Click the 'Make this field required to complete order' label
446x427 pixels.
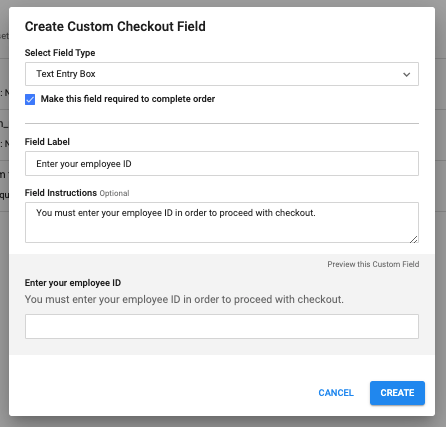(128, 99)
